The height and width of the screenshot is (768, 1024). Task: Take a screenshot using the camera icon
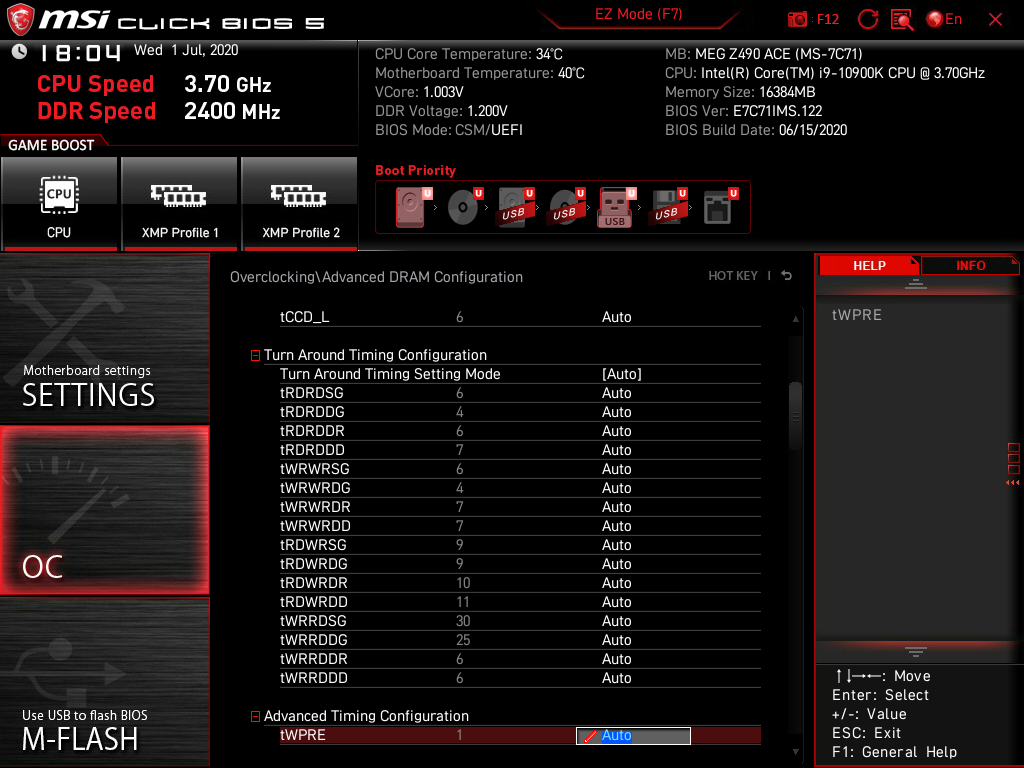[x=797, y=18]
